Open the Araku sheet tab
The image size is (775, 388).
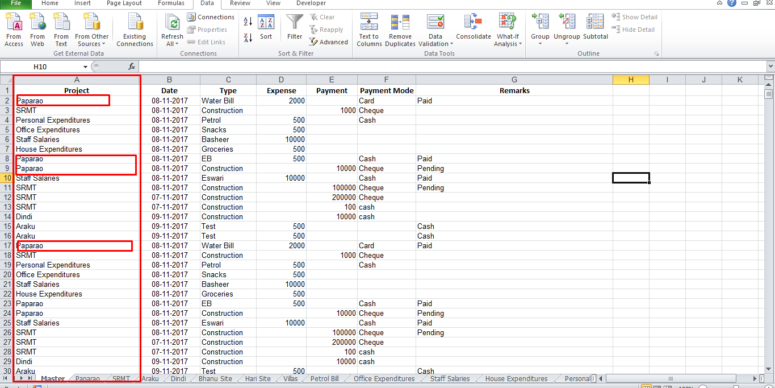click(x=150, y=379)
